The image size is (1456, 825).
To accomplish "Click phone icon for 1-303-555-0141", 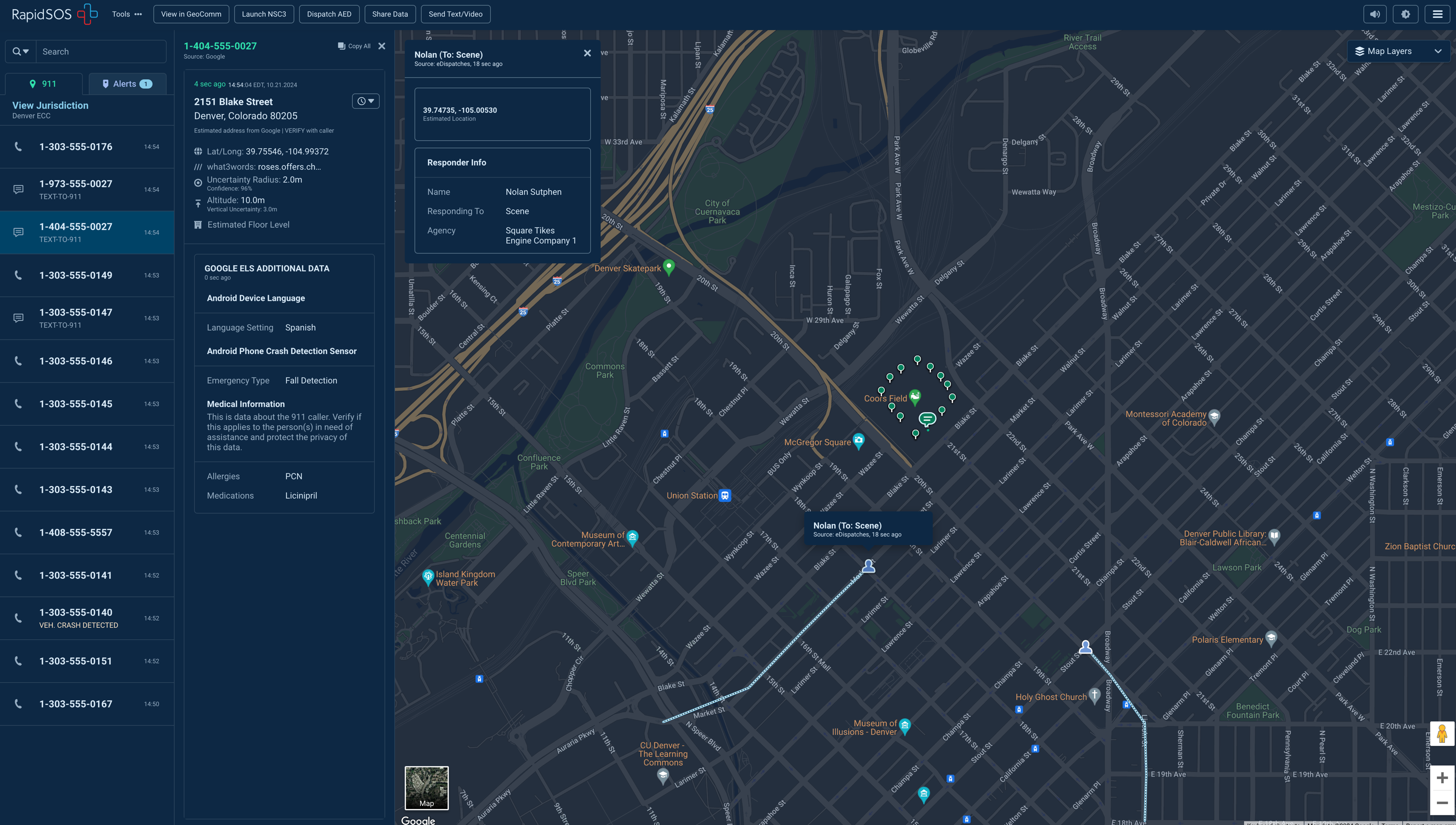I will pyautogui.click(x=19, y=575).
